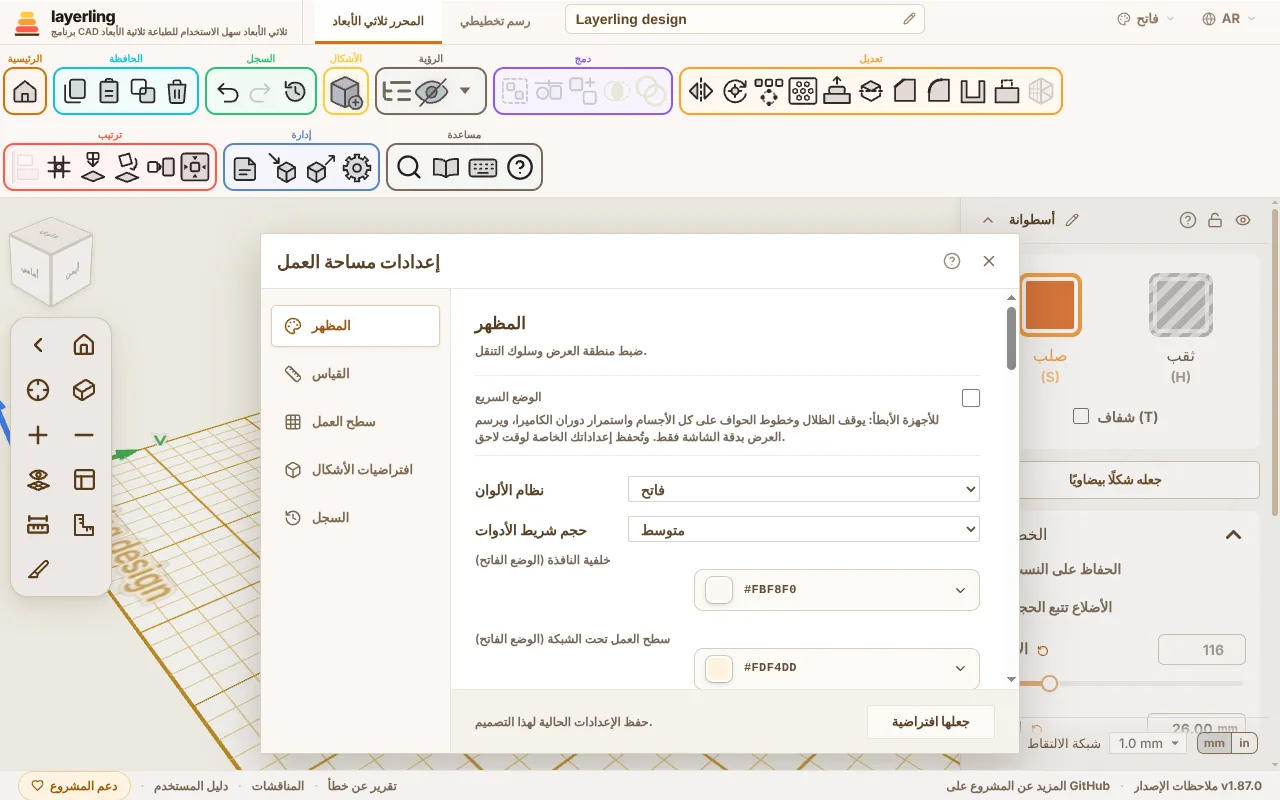Open the color scheme dropdown
This screenshot has width=1280, height=800.
click(804, 490)
